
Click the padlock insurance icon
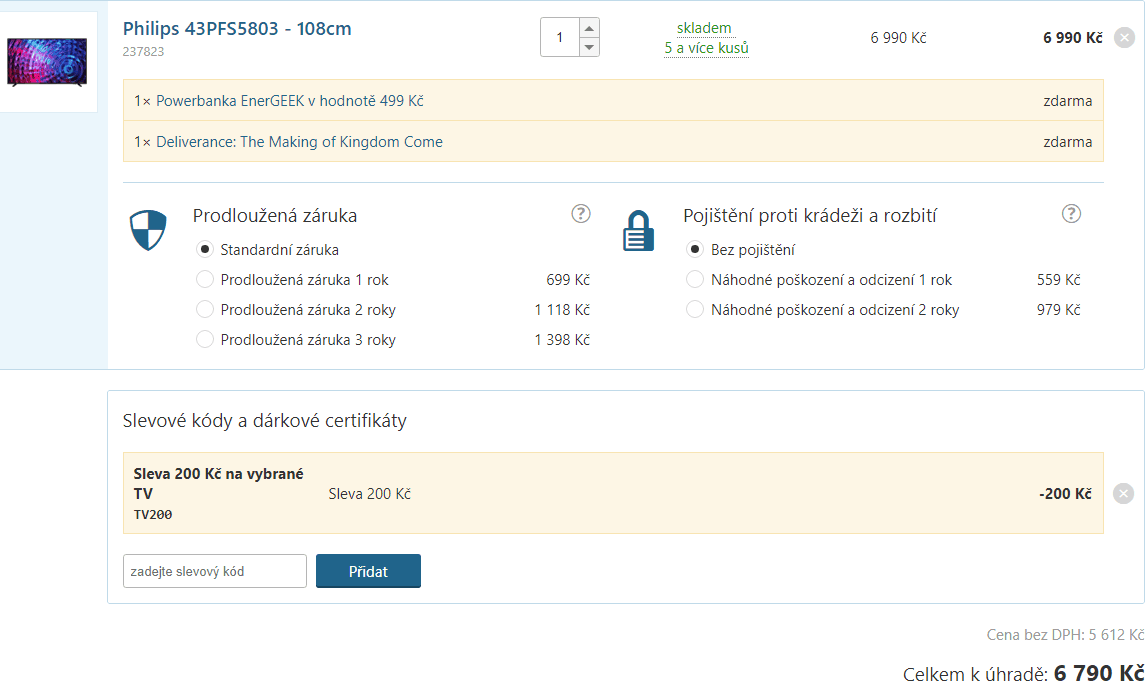pyautogui.click(x=638, y=231)
